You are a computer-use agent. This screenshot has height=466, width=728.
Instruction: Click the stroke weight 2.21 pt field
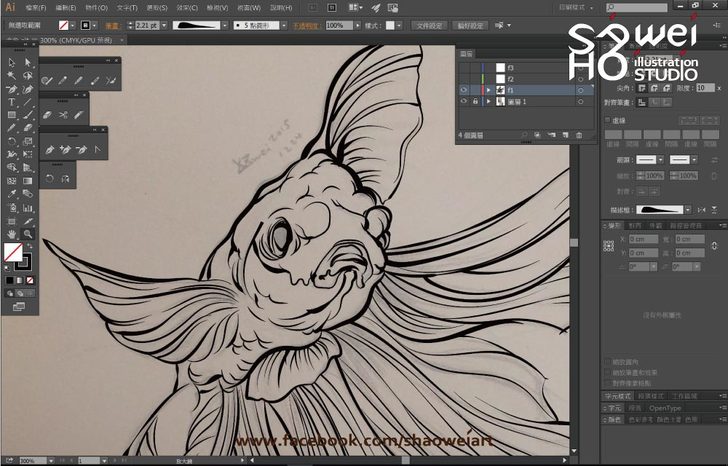[145, 25]
